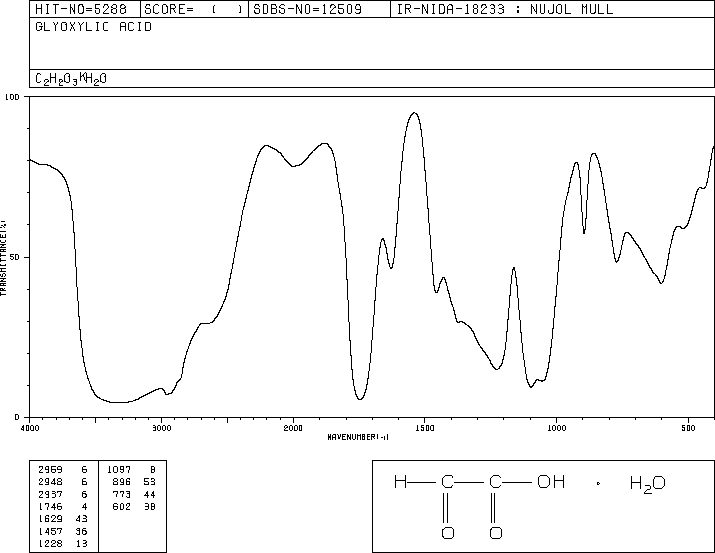Screen dimensions: 715x553
Task: Select peak table entry 1746
Action: tap(63, 506)
